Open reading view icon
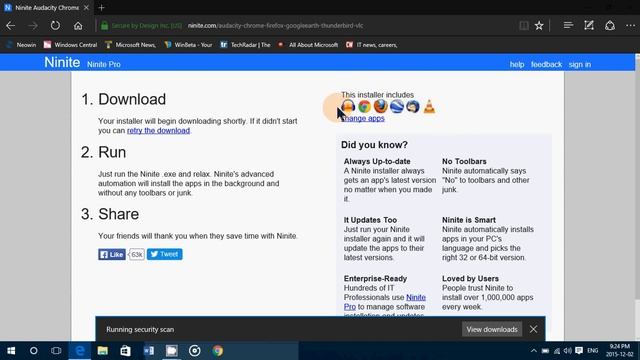This screenshot has height=360, width=640. [x=524, y=26]
